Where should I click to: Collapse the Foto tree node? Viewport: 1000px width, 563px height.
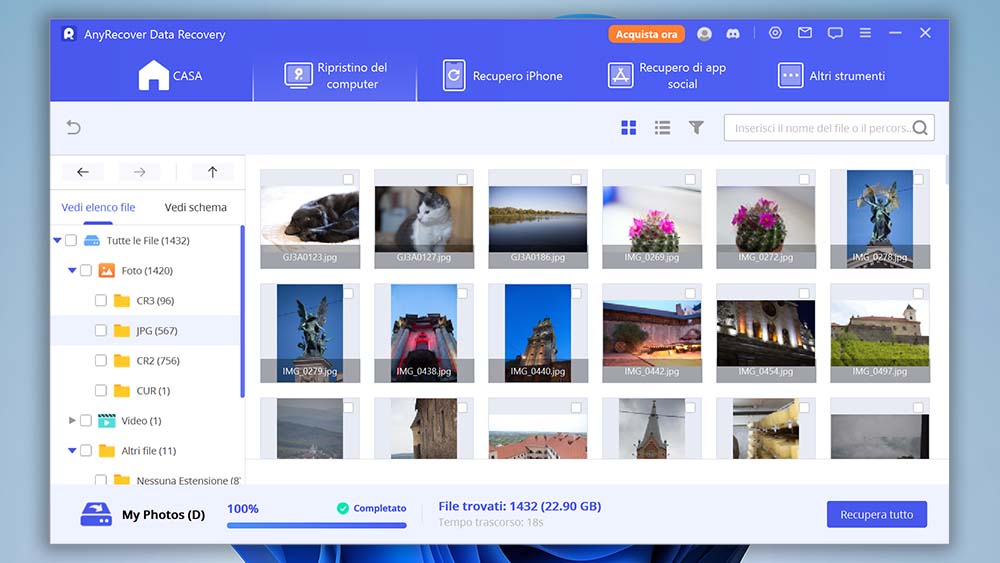click(72, 270)
